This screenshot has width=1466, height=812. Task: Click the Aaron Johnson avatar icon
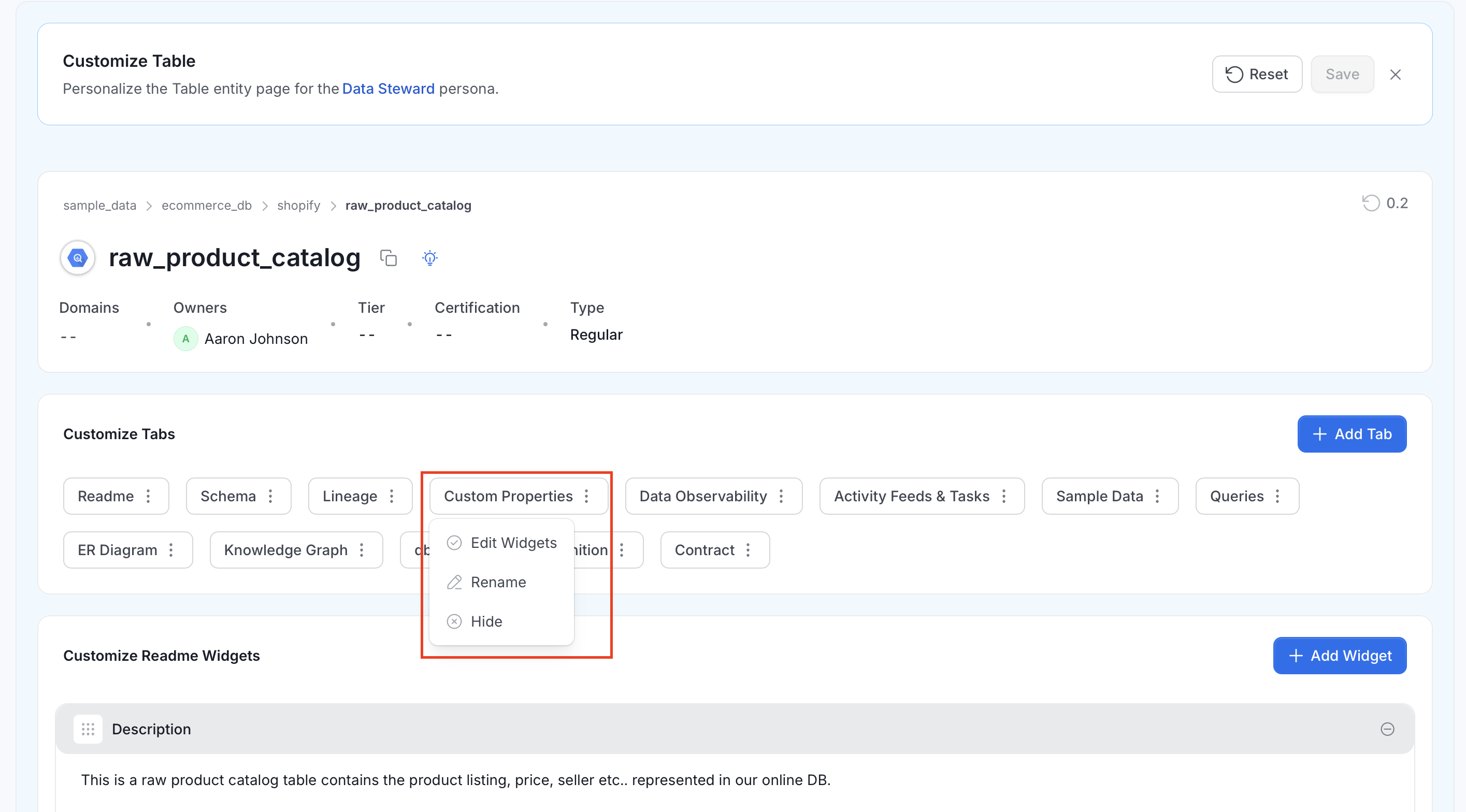(185, 339)
